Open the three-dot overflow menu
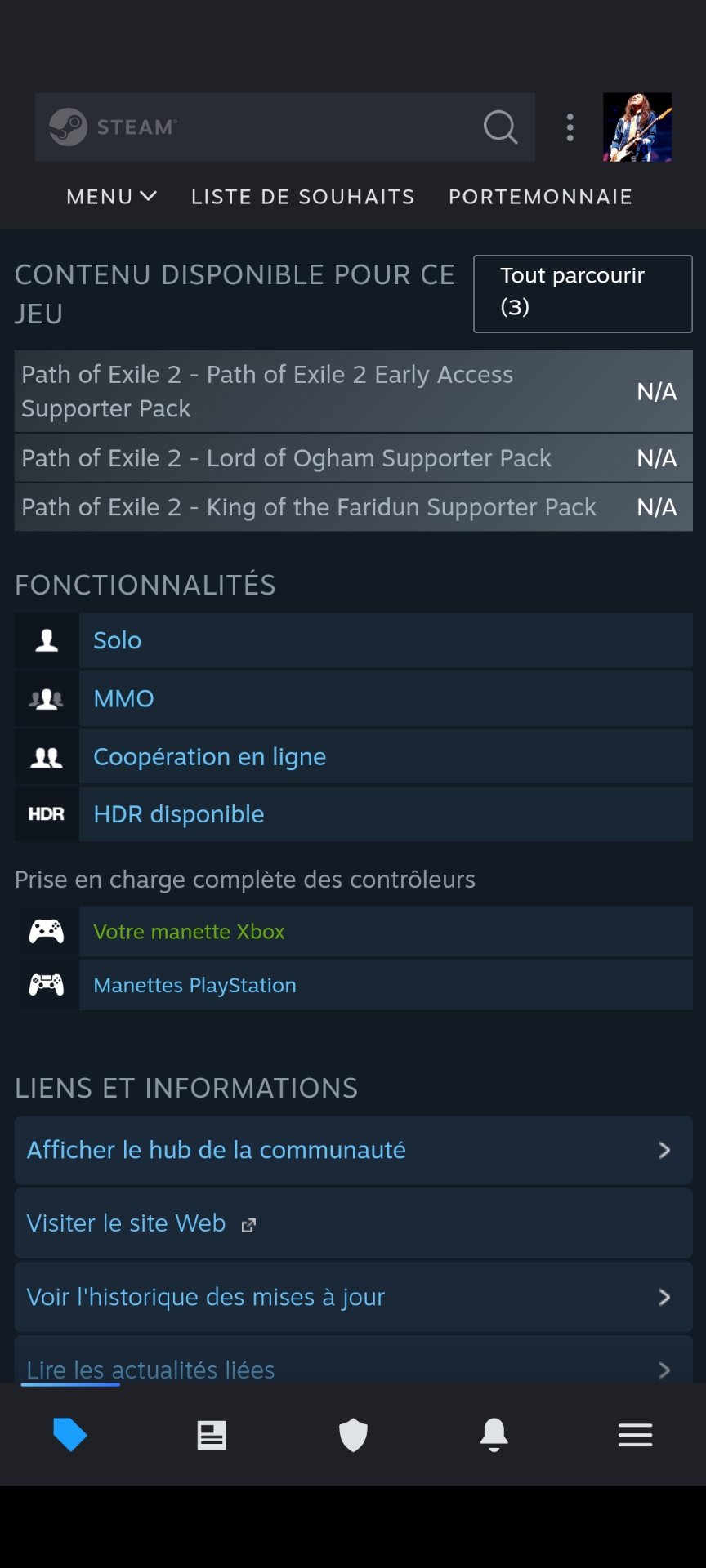 tap(570, 127)
